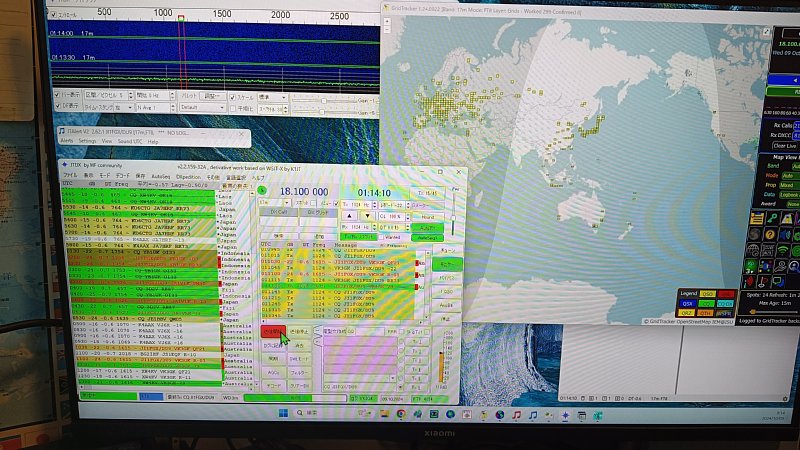Toggle the Wanted checkbox in JTDX

point(381,237)
